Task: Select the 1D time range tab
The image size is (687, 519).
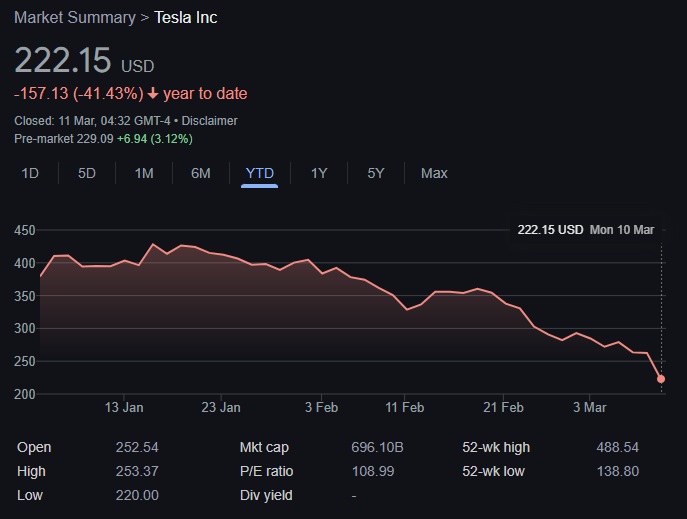Action: pyautogui.click(x=30, y=173)
